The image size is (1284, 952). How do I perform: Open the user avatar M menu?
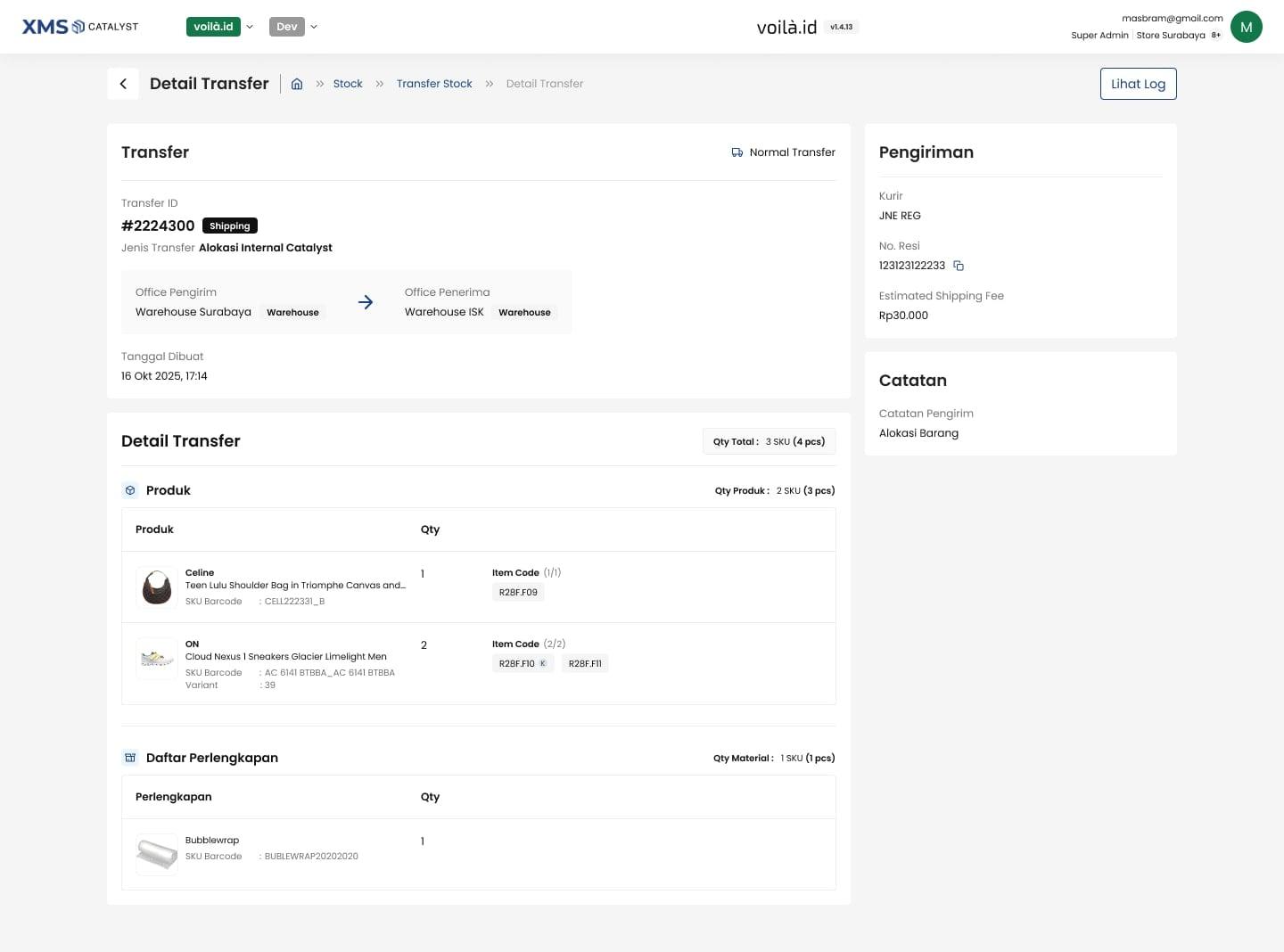point(1246,27)
